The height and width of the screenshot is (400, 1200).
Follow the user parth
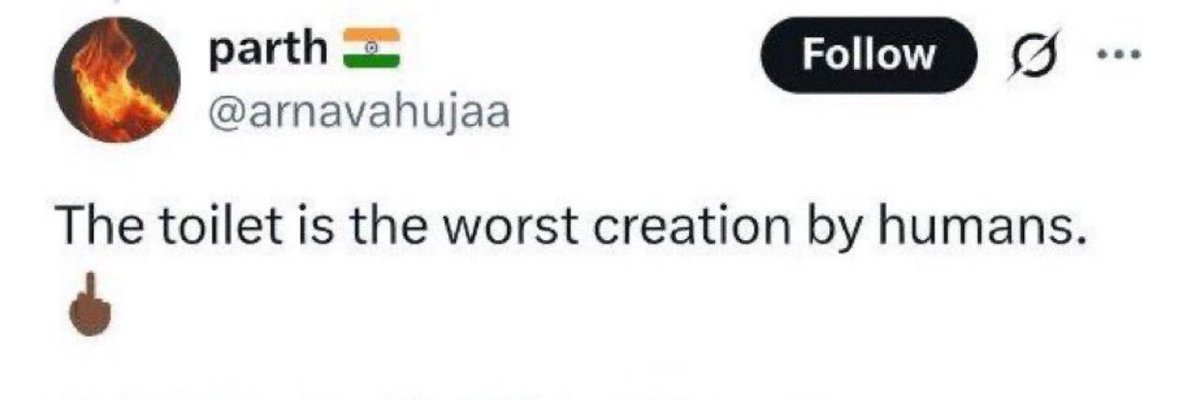click(x=868, y=55)
